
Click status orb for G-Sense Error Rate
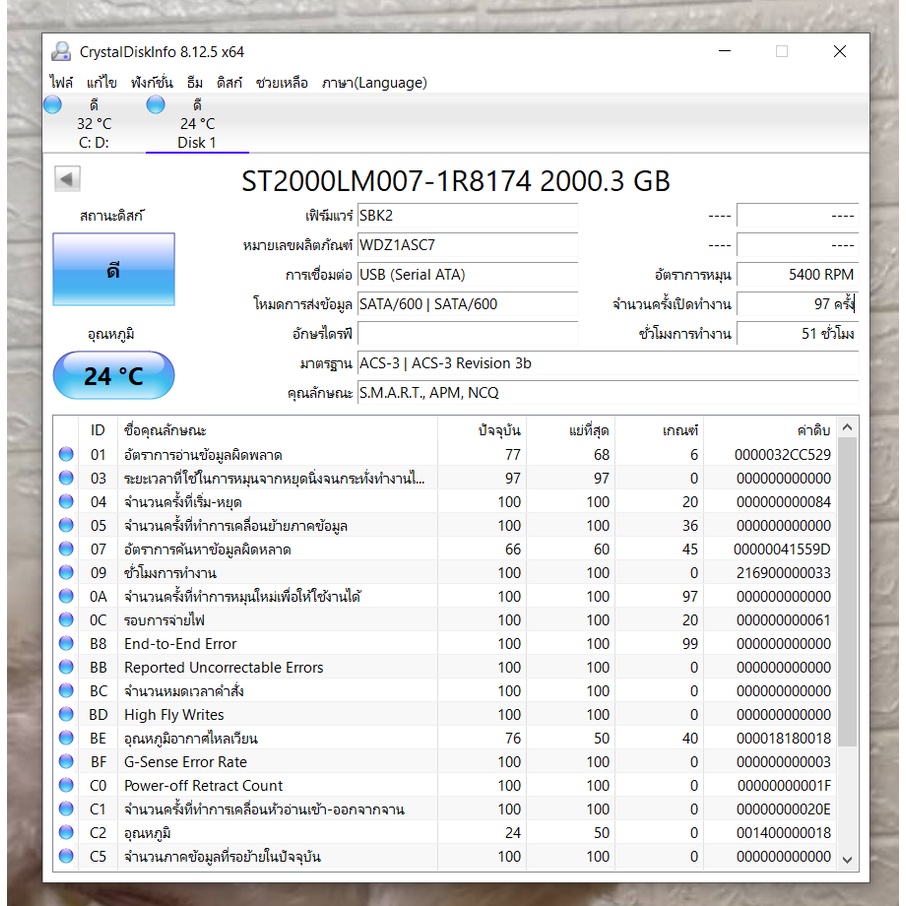[x=66, y=762]
